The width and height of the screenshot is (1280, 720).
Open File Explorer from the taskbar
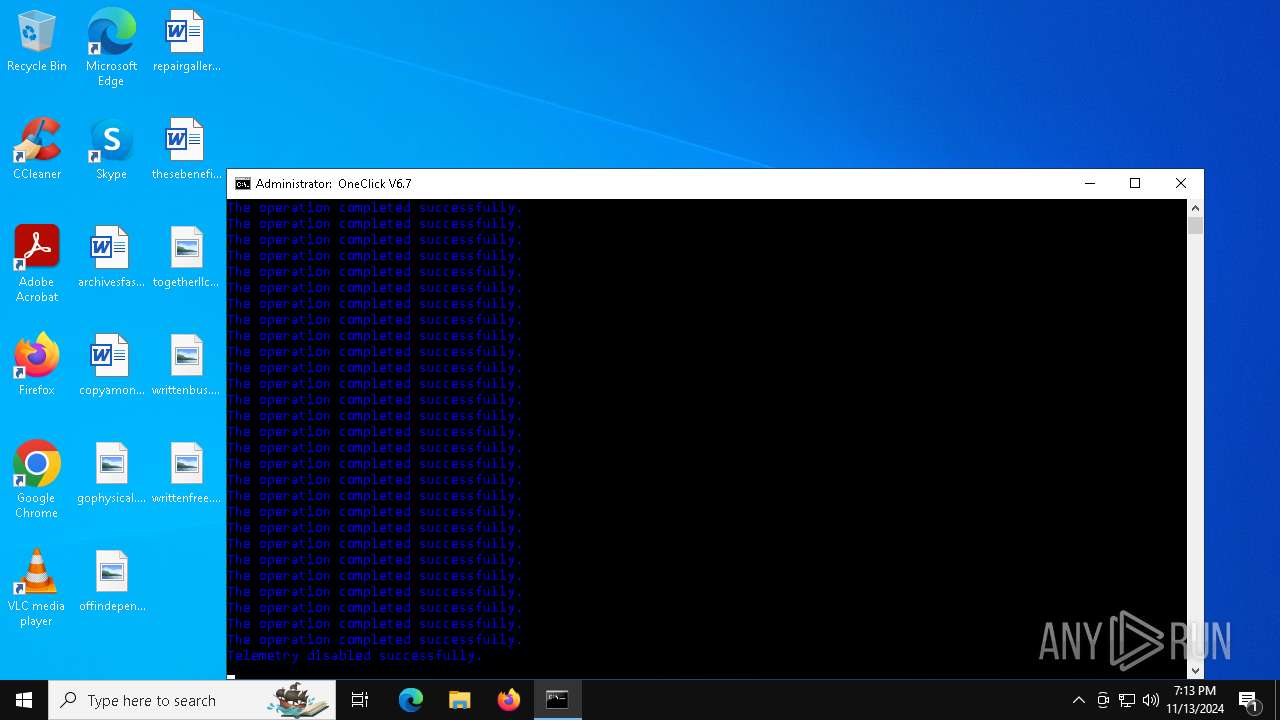pos(459,700)
